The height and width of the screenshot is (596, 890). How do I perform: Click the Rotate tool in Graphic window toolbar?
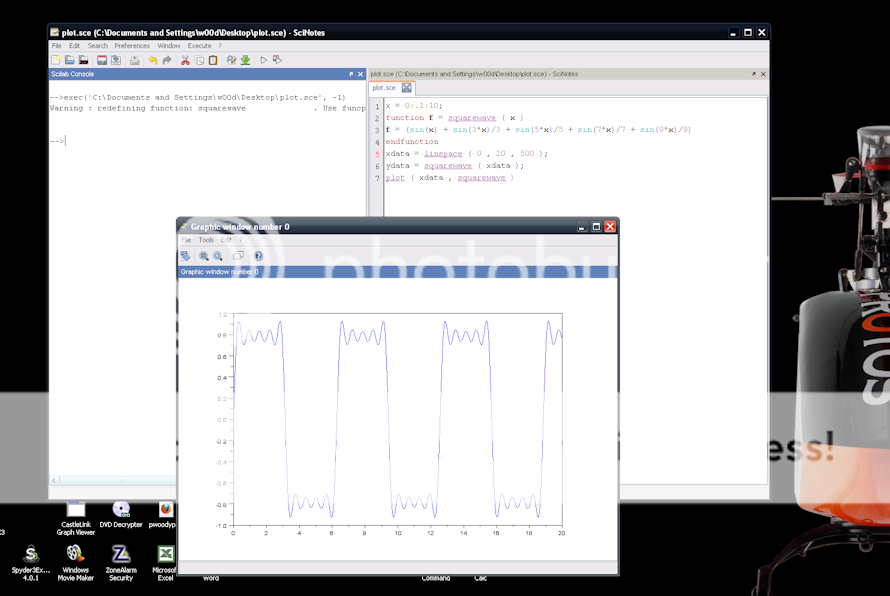pyautogui.click(x=186, y=256)
